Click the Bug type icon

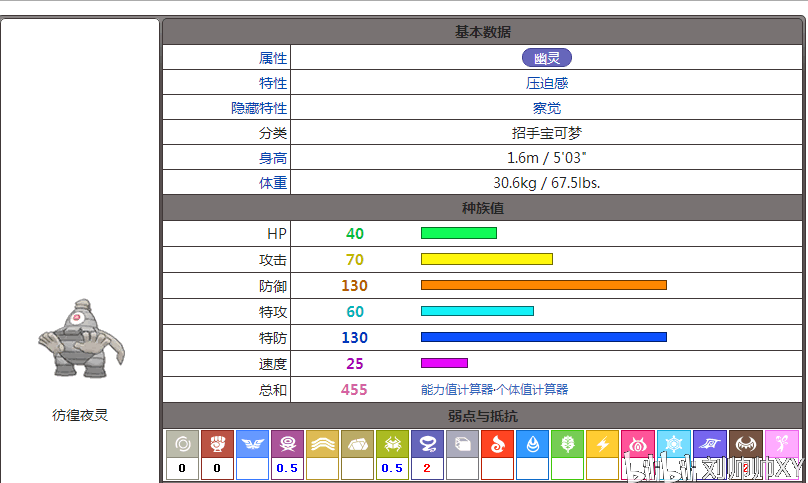[x=392, y=444]
